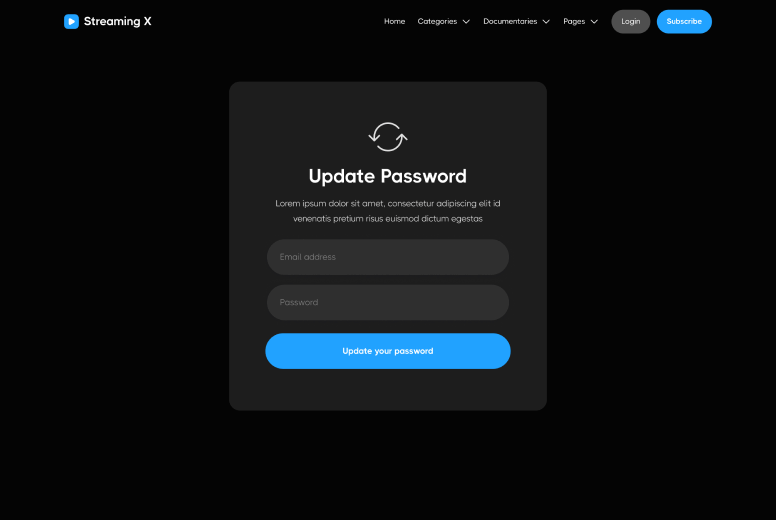Expand the chevron next to Documentaries
This screenshot has height=520, width=776.
pos(546,22)
